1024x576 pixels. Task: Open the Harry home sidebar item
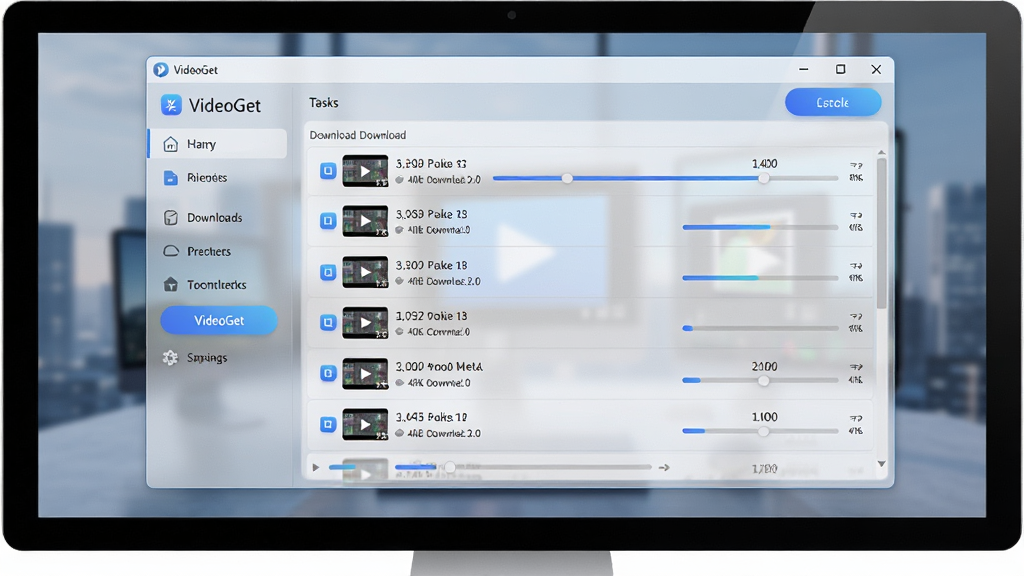pos(217,144)
